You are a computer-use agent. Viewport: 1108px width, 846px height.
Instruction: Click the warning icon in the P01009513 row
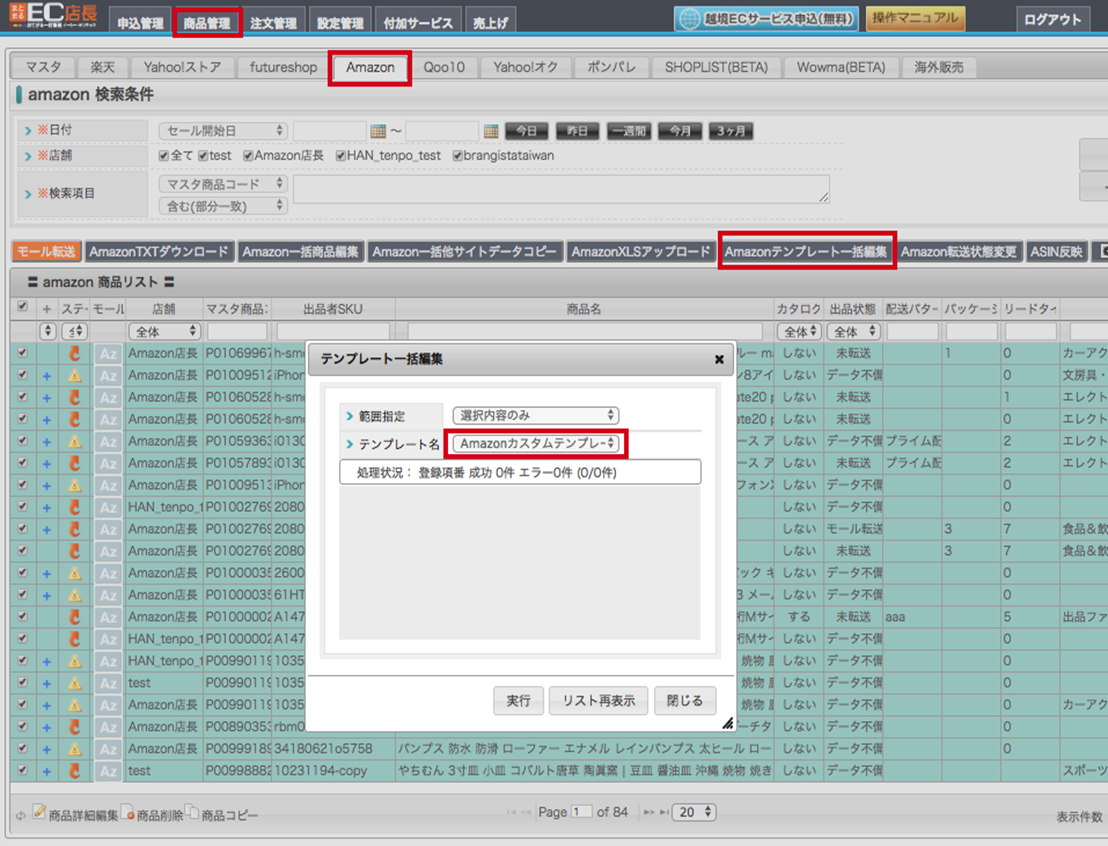click(x=74, y=485)
